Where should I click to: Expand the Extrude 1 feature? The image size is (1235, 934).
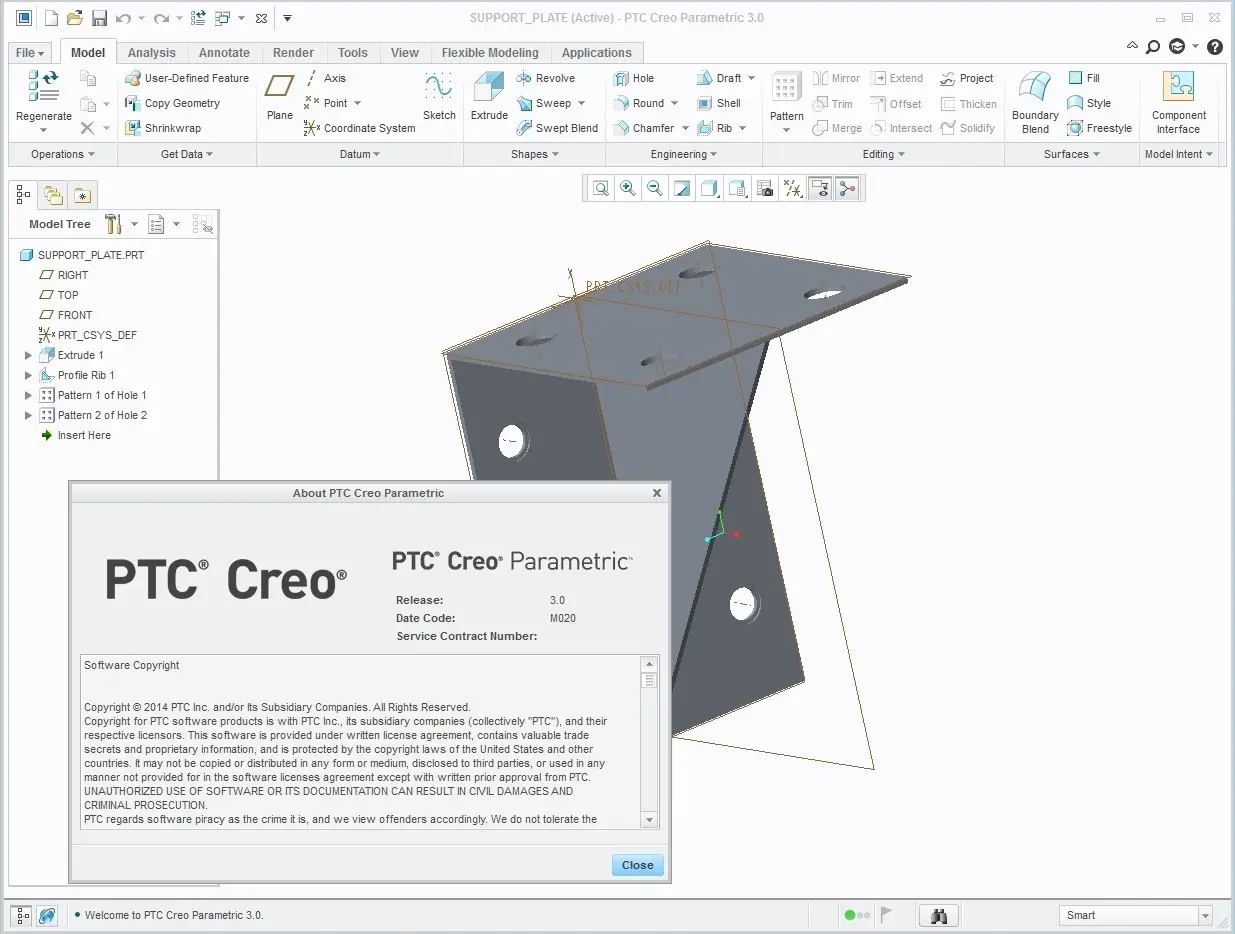(x=28, y=355)
